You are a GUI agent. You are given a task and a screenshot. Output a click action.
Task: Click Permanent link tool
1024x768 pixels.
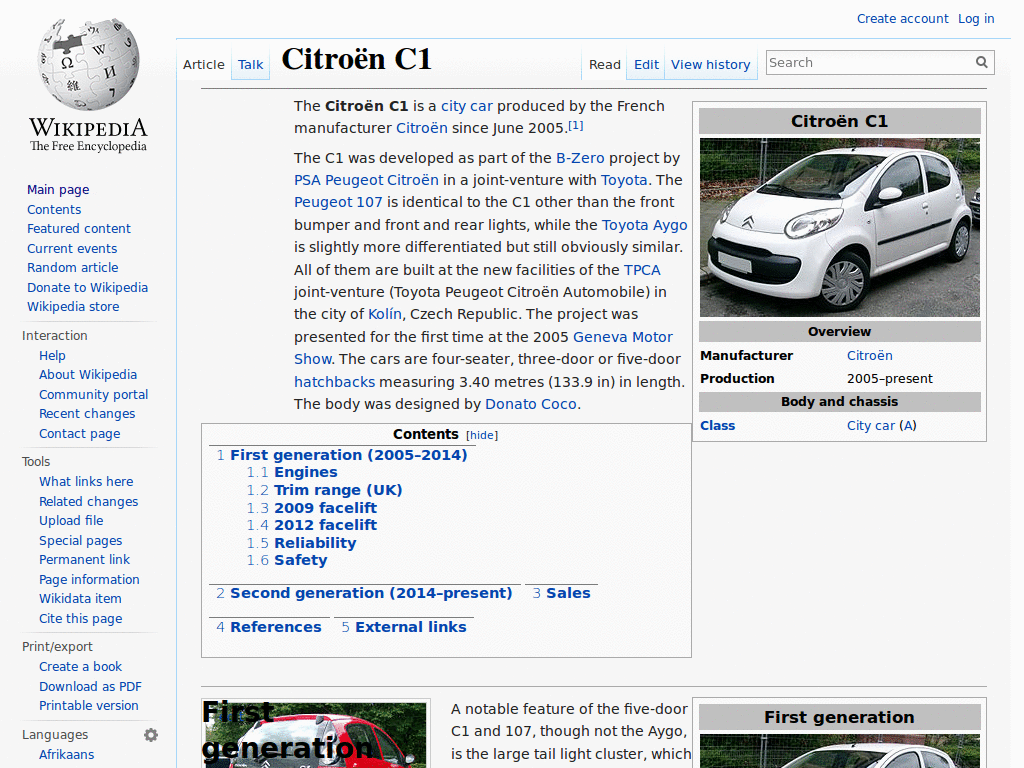[84, 560]
